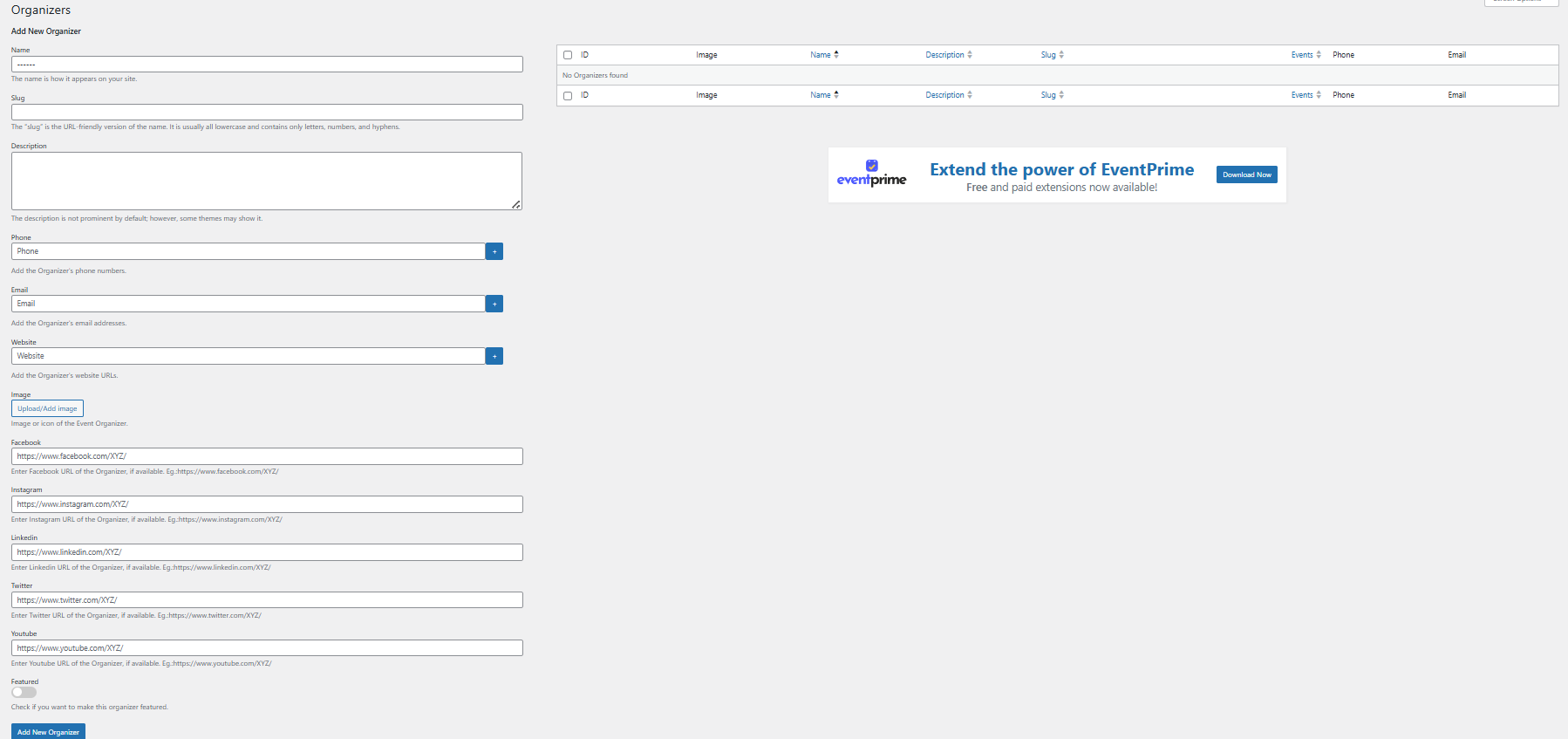Image resolution: width=1568 pixels, height=739 pixels.
Task: Click Extend the power of EventPrime headline
Action: [1062, 169]
